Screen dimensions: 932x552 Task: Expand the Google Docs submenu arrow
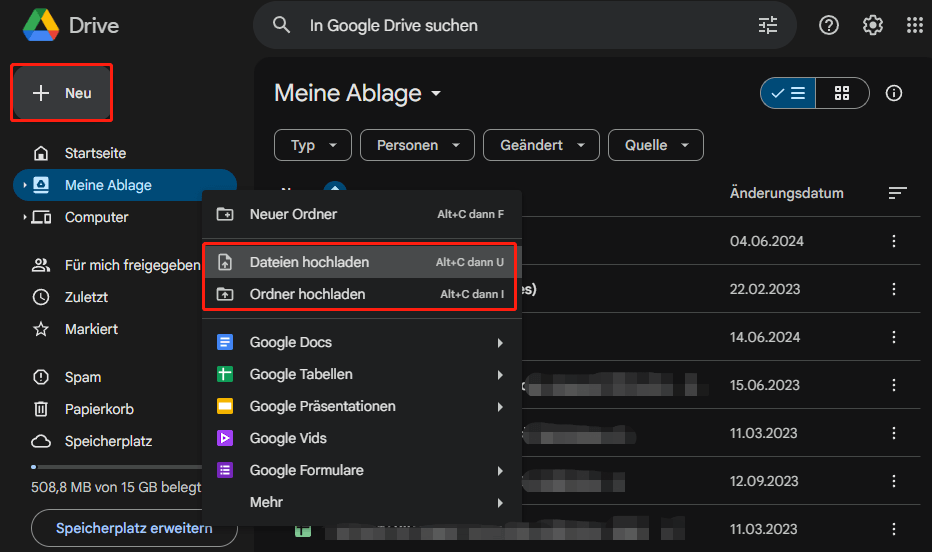pyautogui.click(x=500, y=343)
